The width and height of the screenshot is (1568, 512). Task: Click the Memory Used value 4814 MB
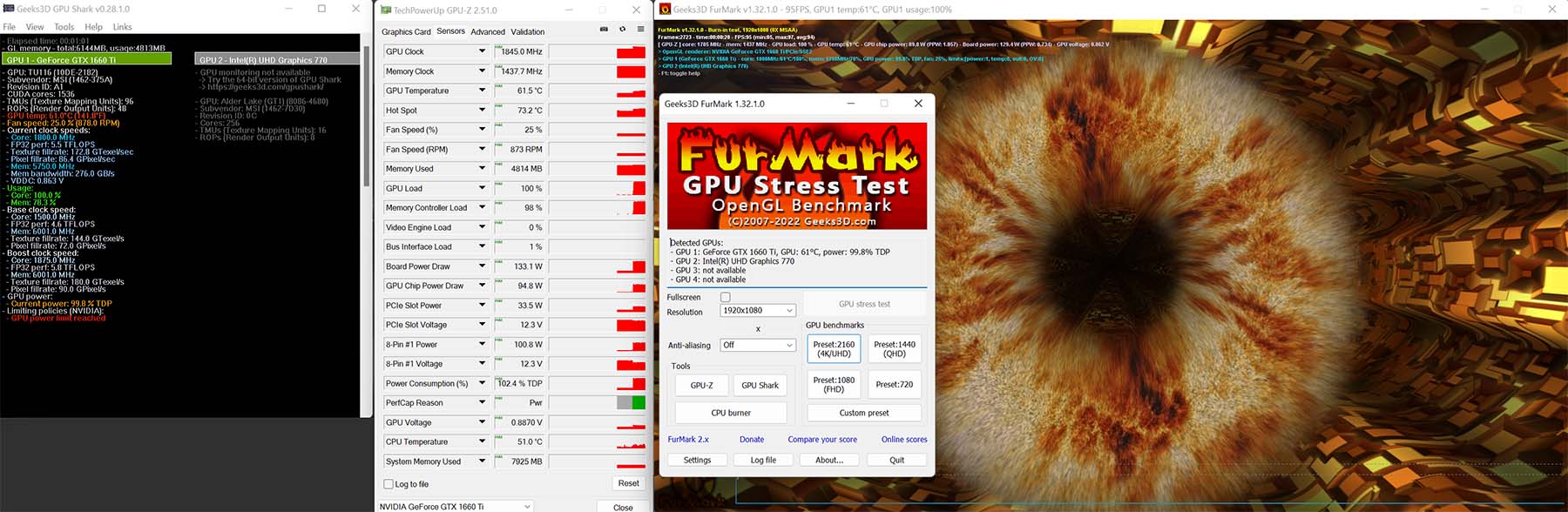[526, 169]
